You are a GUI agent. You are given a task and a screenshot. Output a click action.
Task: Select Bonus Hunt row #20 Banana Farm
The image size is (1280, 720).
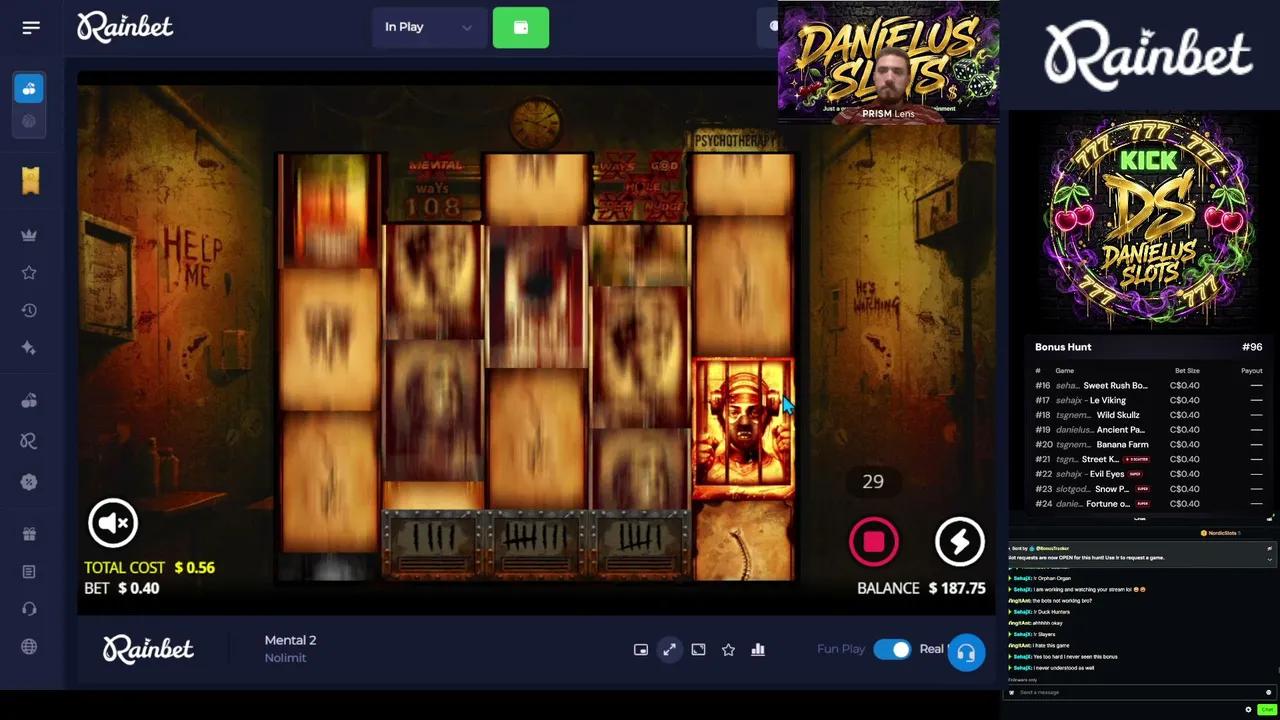[1148, 444]
